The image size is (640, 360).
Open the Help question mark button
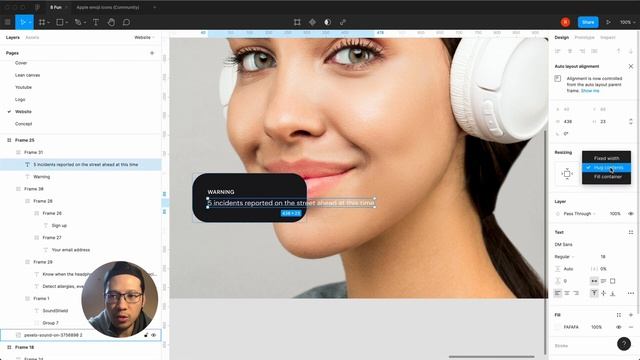pyautogui.click(x=624, y=344)
